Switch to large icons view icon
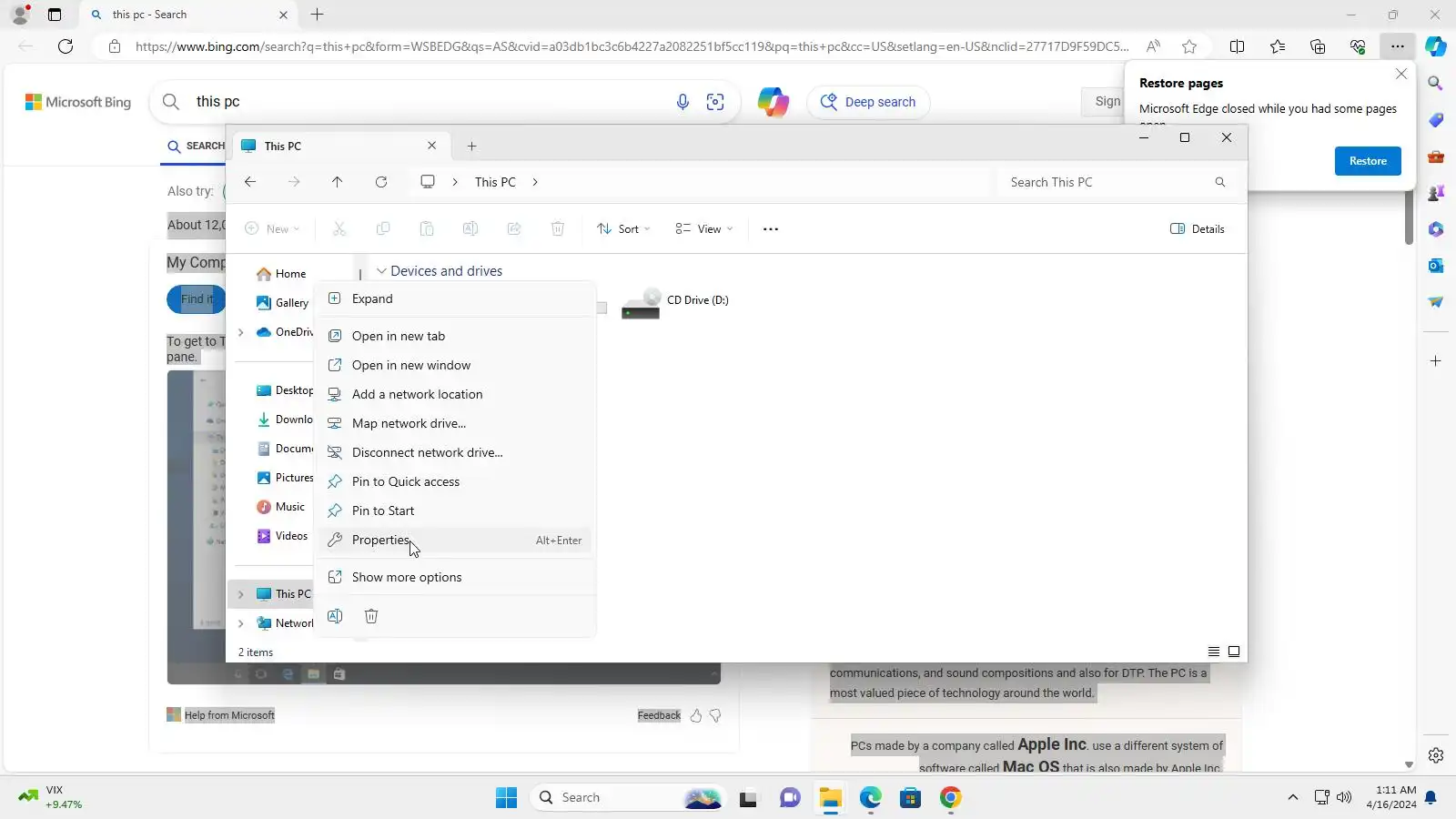1456x819 pixels. click(1234, 652)
